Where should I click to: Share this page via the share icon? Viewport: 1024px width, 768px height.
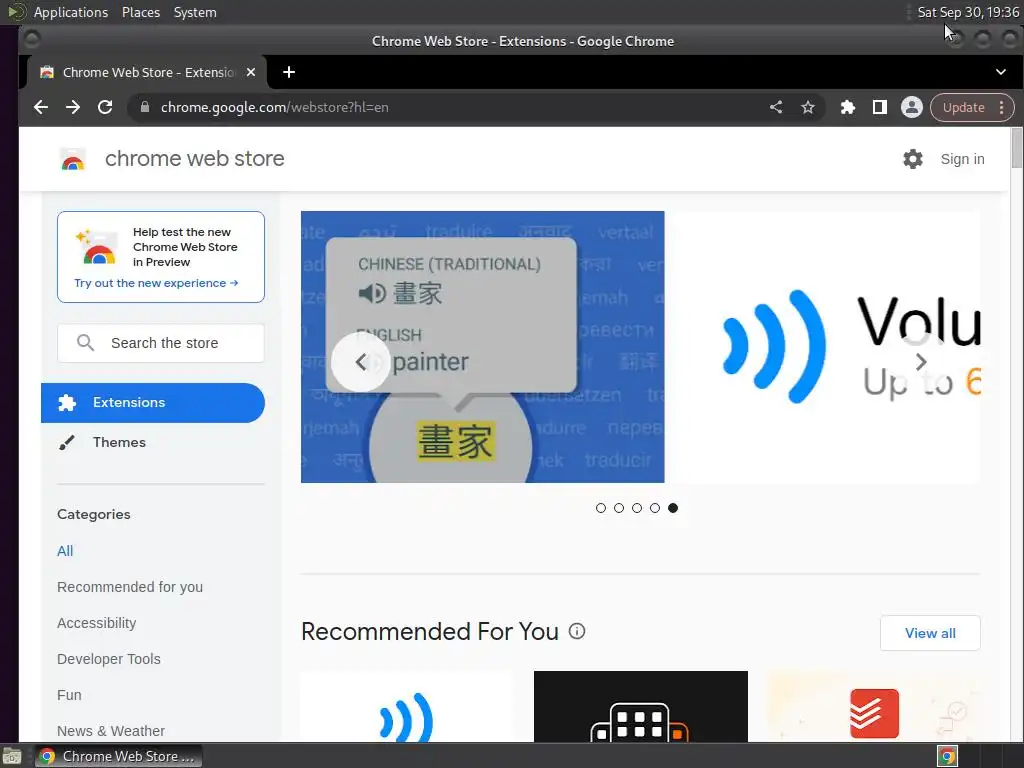click(x=776, y=107)
